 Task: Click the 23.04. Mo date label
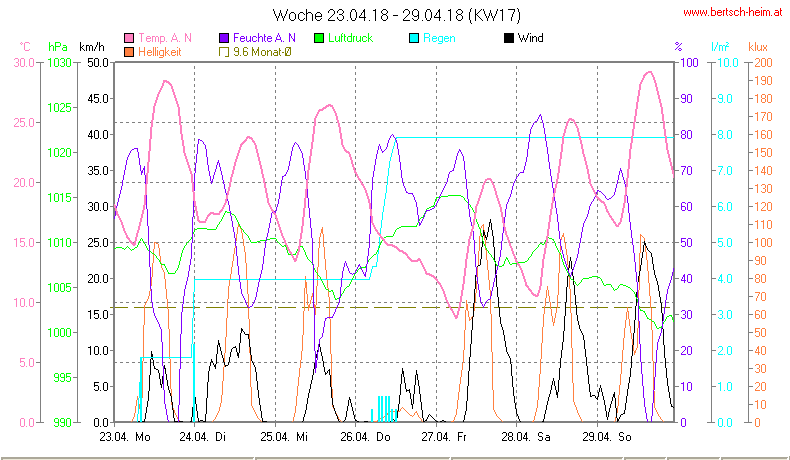125,437
